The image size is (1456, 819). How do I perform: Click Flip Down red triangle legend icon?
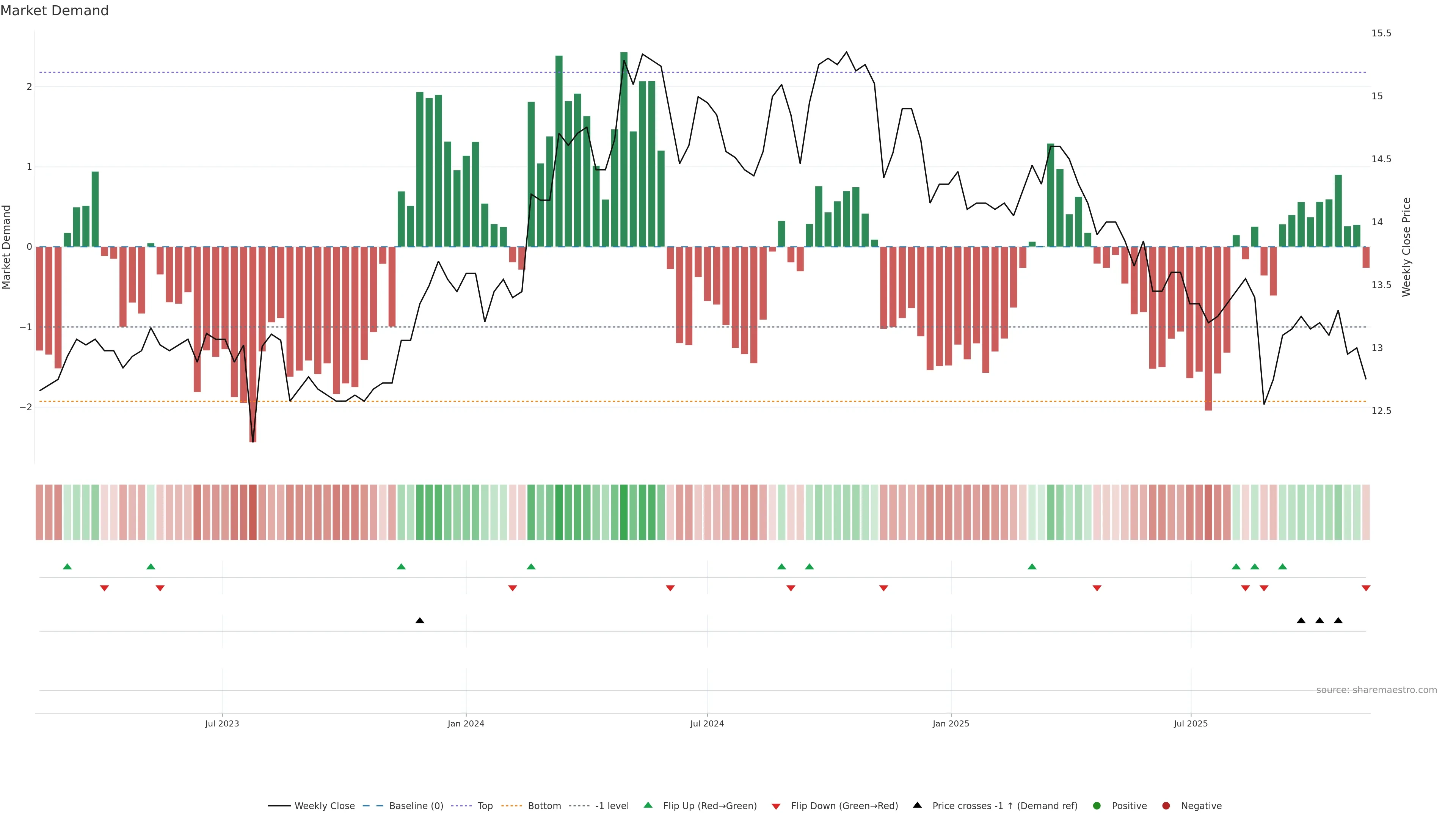tap(776, 806)
